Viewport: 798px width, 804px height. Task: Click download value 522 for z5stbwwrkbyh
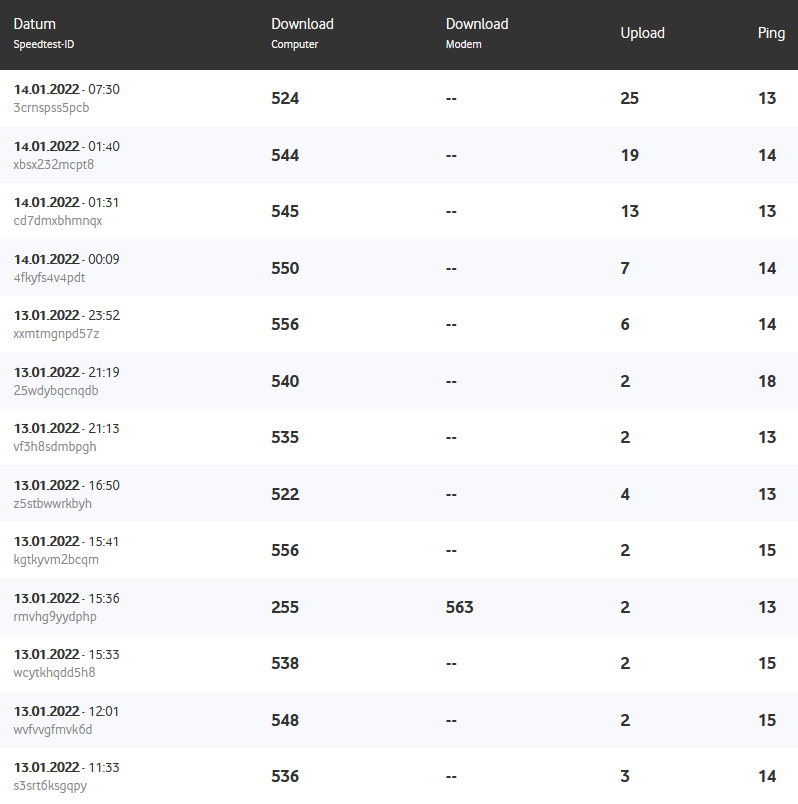tap(285, 494)
